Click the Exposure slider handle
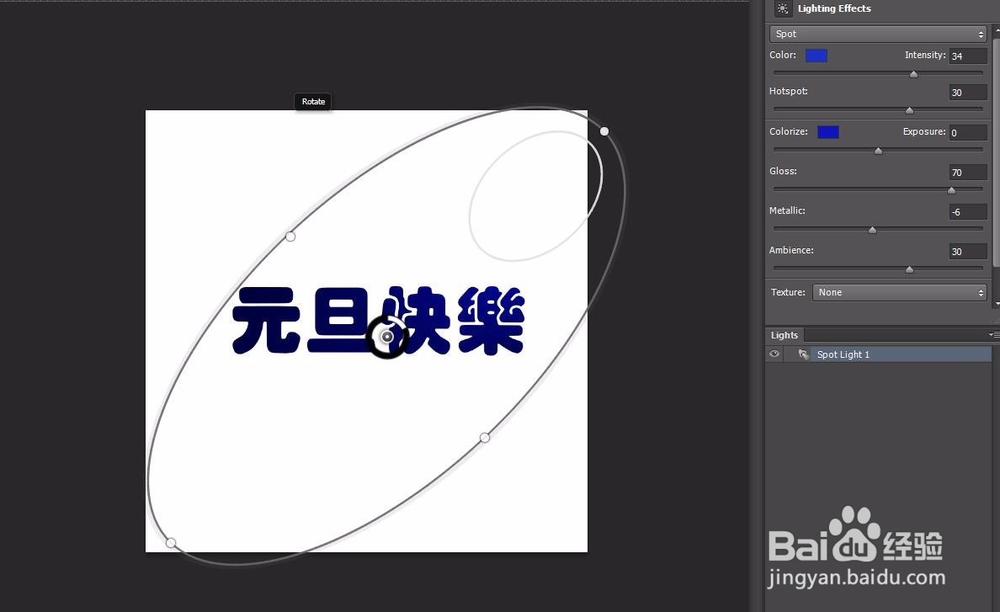This screenshot has height=612, width=1000. pyautogui.click(x=878, y=150)
